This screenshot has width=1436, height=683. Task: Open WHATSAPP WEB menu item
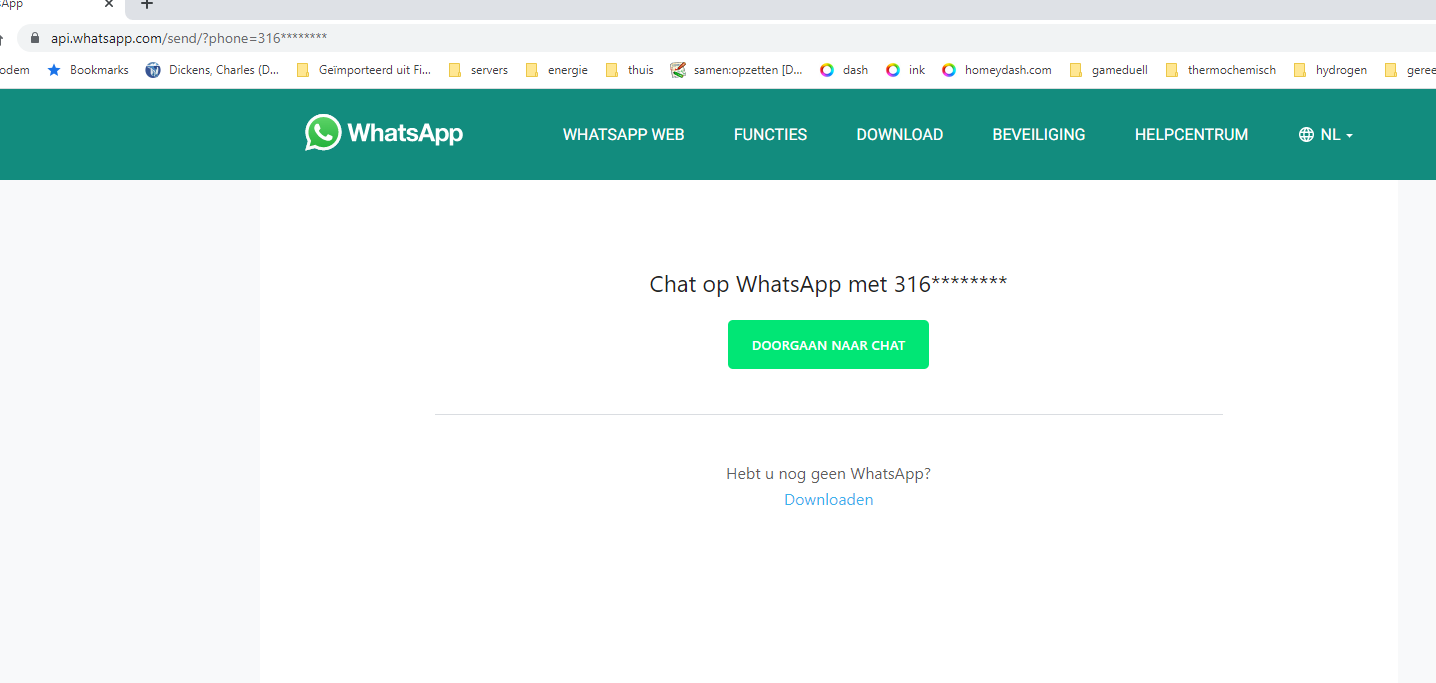point(623,134)
